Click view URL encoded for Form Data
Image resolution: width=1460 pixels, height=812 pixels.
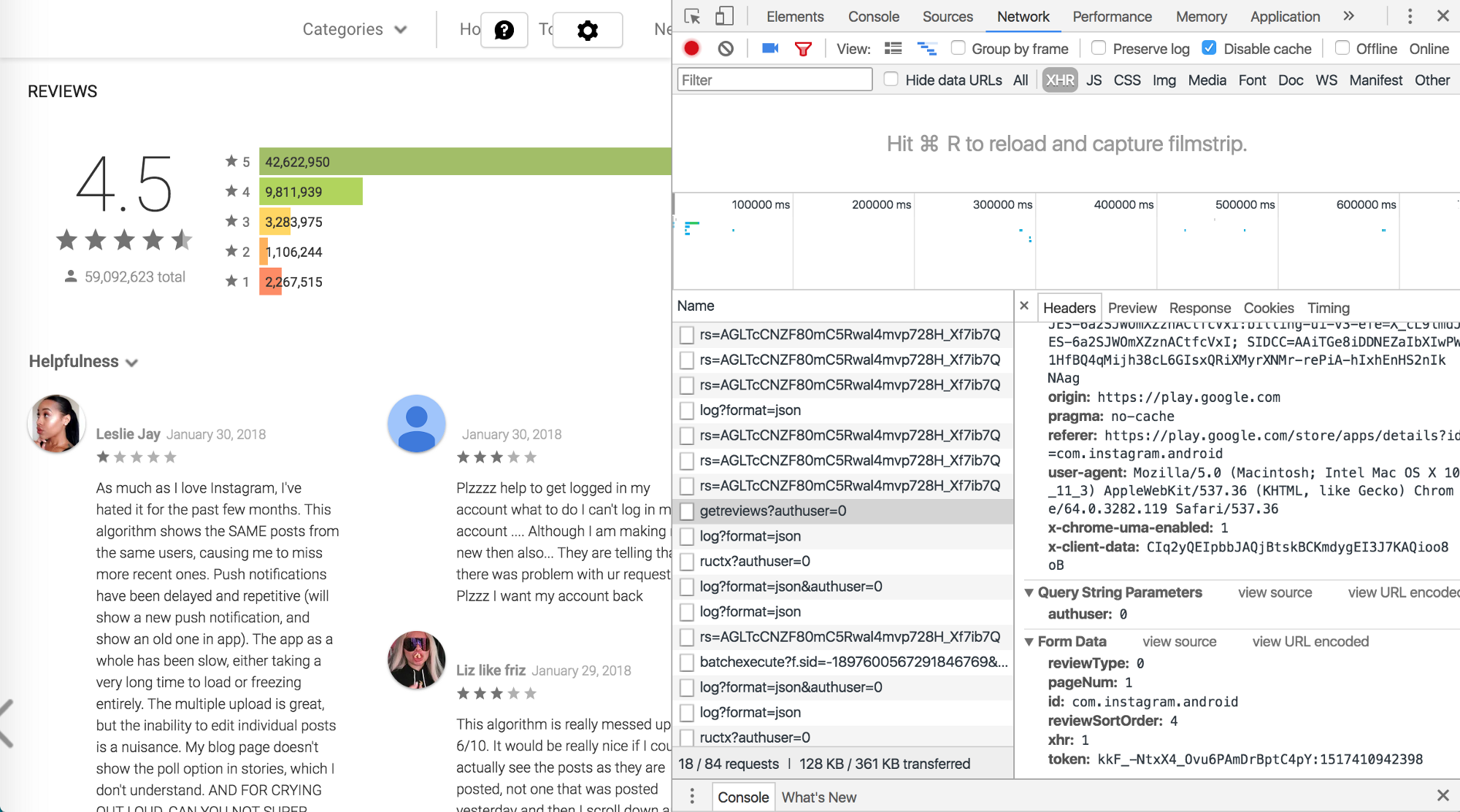[x=1310, y=641]
